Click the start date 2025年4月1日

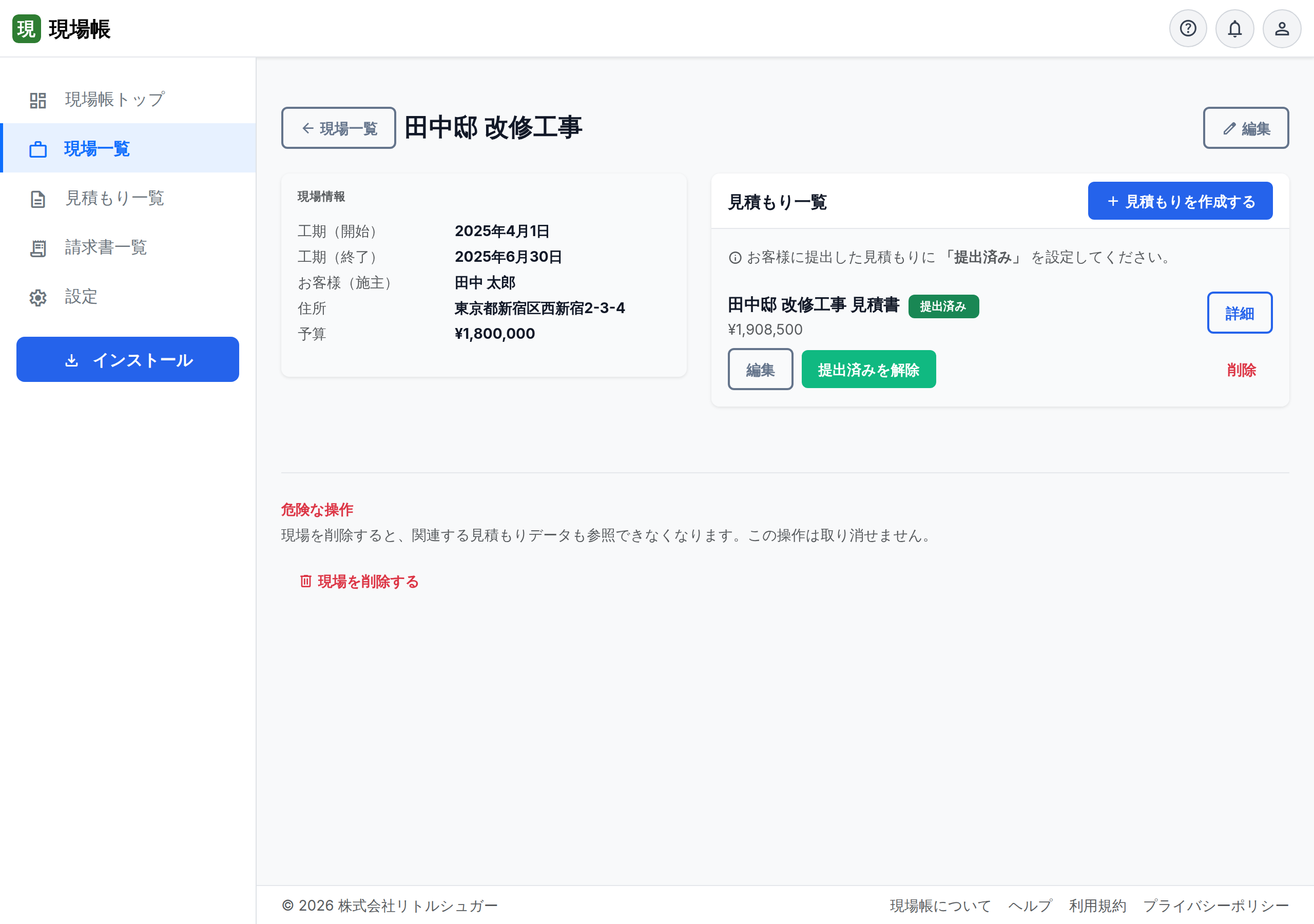tap(502, 232)
